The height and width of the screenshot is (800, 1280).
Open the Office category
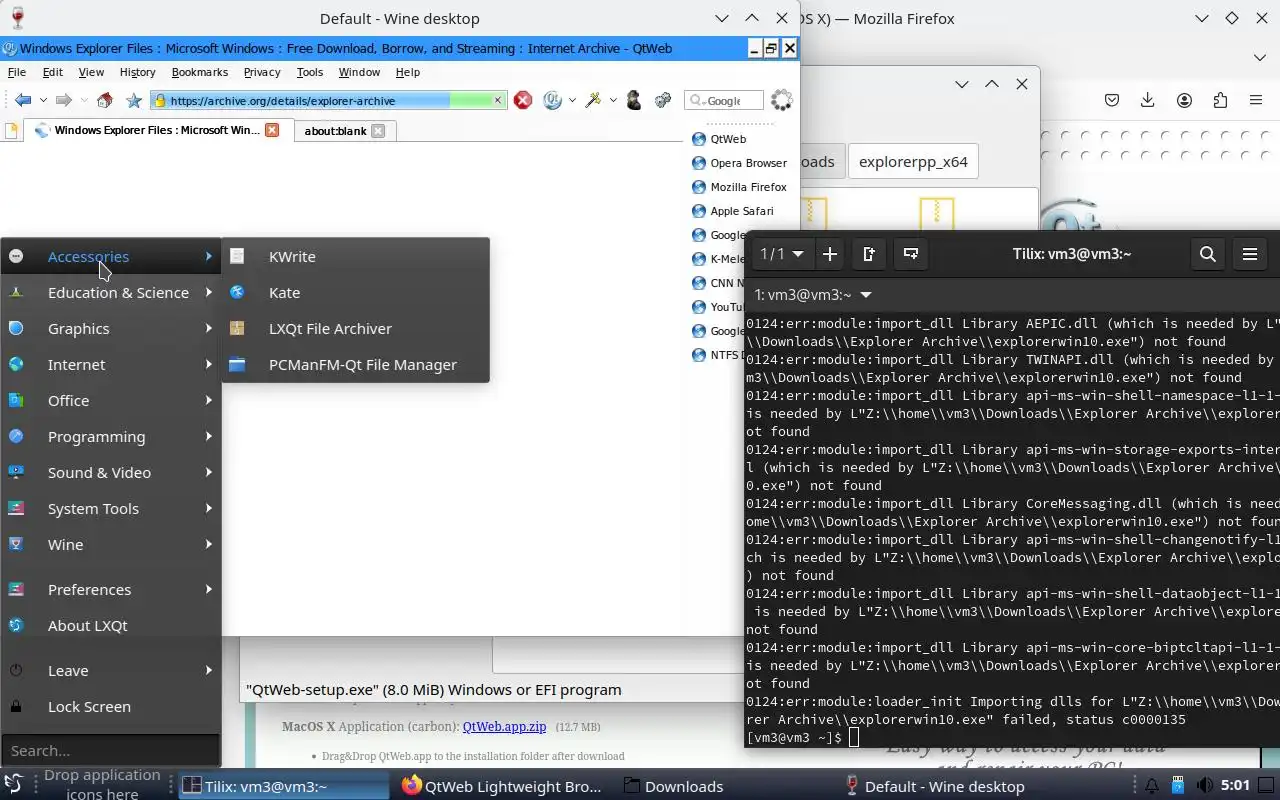[x=110, y=400]
